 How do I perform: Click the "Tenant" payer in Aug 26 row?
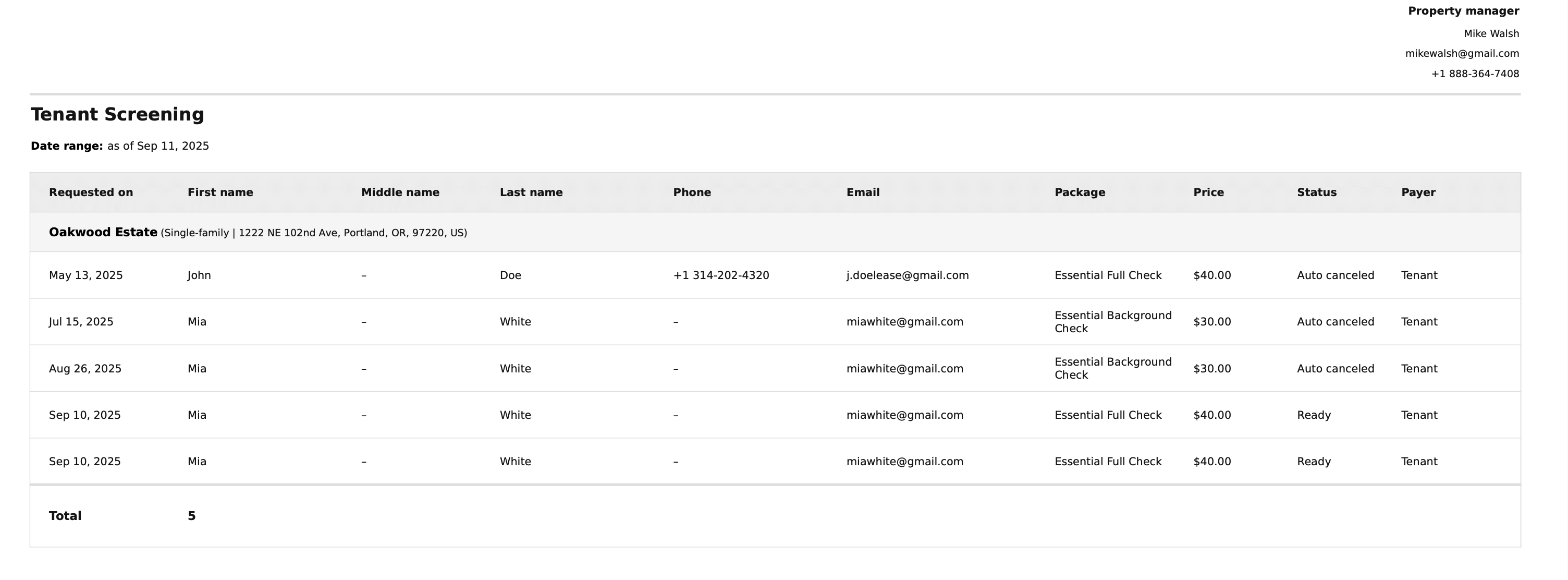click(1419, 369)
